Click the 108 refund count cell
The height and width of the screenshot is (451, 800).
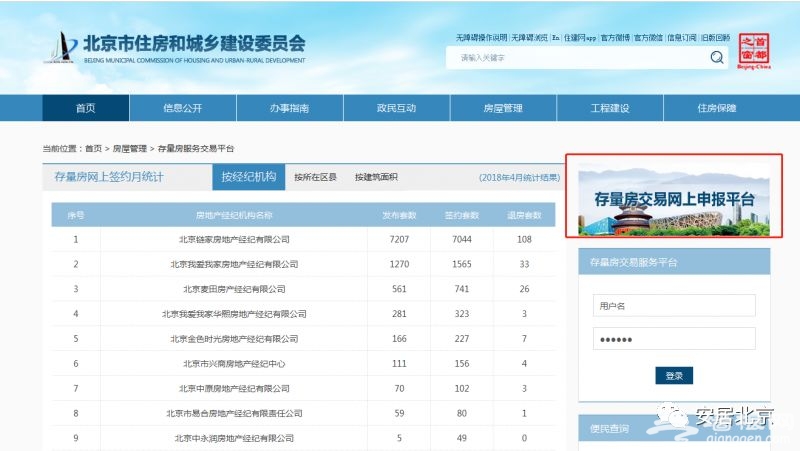tap(524, 239)
